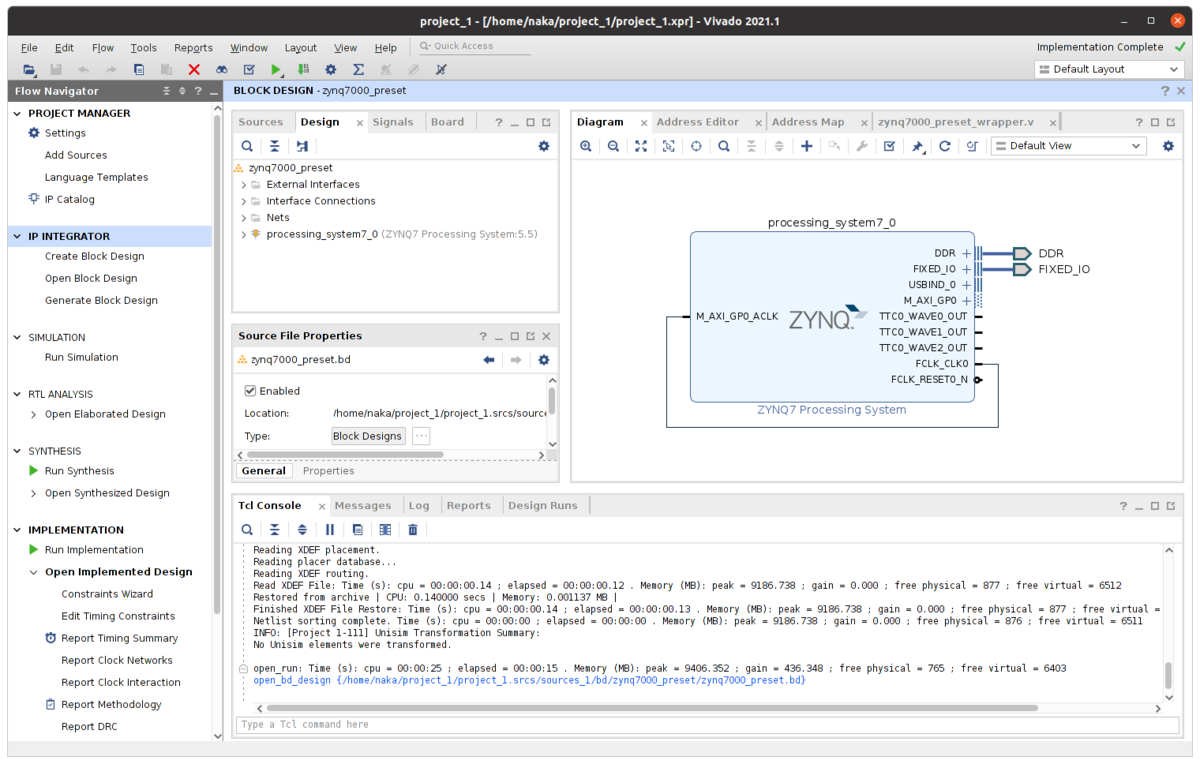Click the red X delete toolbar icon
This screenshot has height=764, width=1200.
click(194, 69)
